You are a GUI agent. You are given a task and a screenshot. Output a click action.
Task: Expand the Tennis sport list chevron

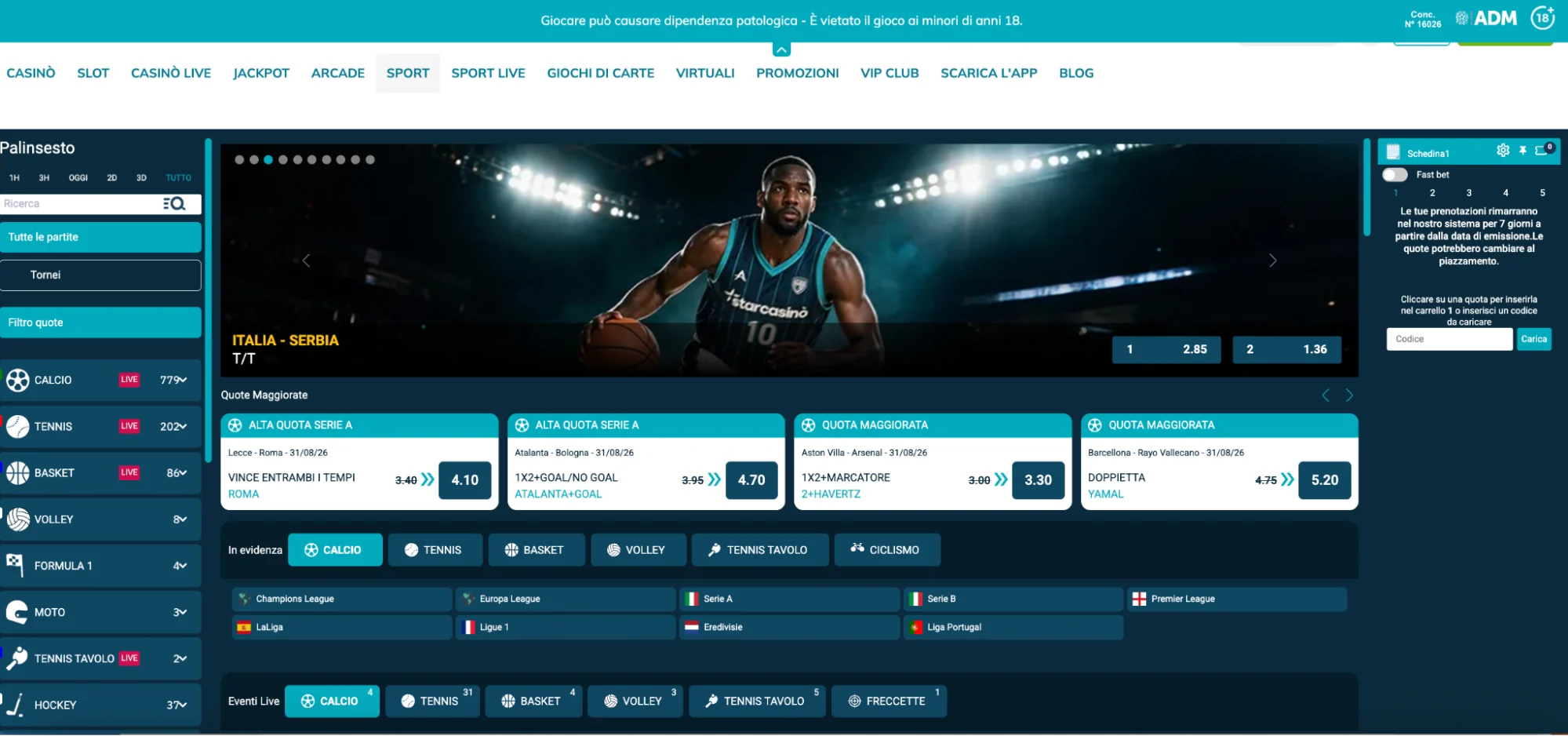(183, 427)
